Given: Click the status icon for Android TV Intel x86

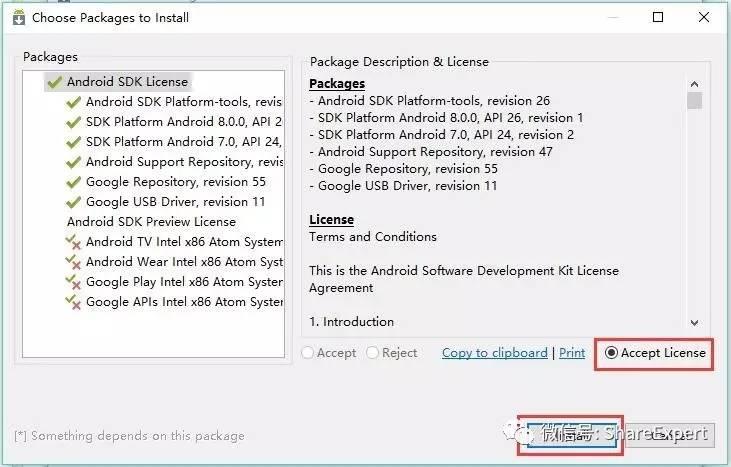Looking at the screenshot, I should pyautogui.click(x=73, y=242).
